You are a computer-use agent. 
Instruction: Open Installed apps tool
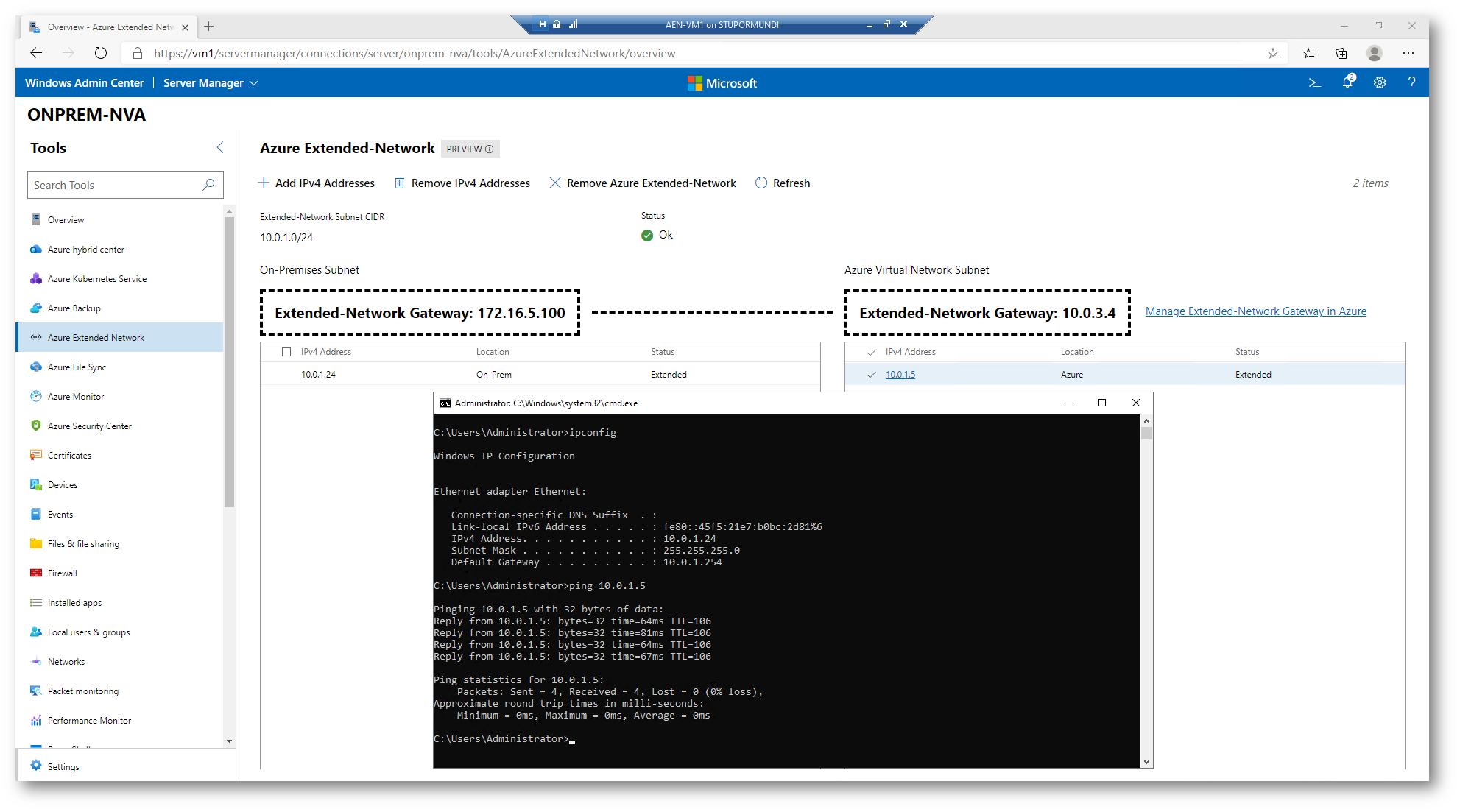coord(119,602)
